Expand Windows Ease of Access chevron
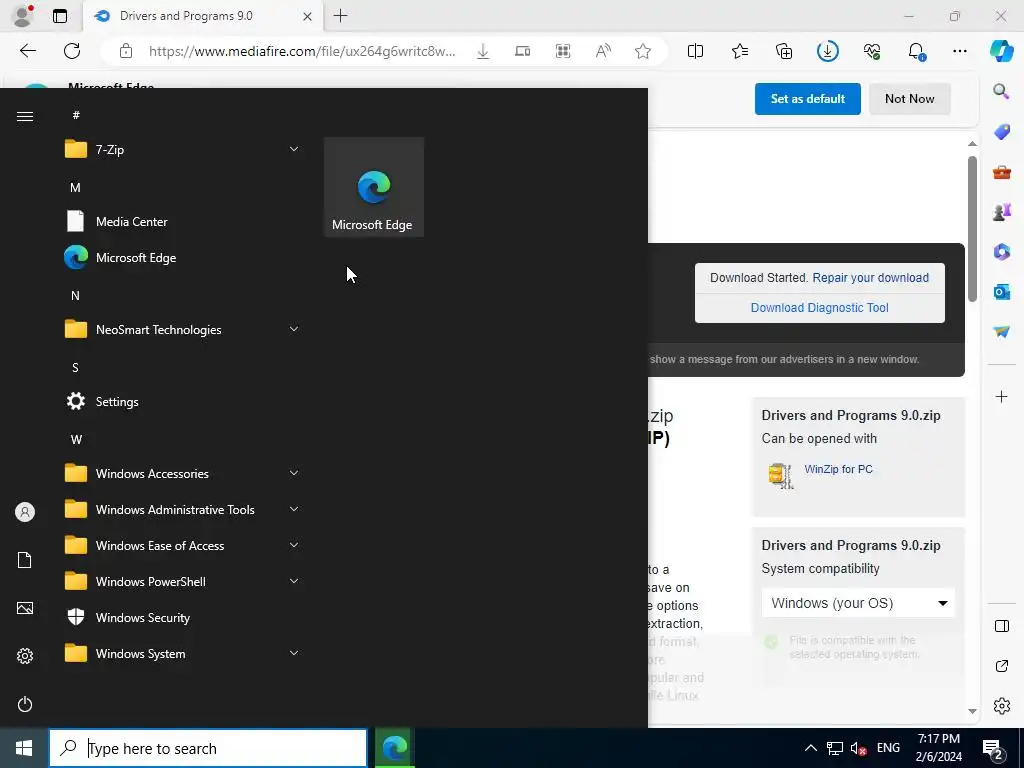Screen dimensions: 1024x768 tap(294, 545)
